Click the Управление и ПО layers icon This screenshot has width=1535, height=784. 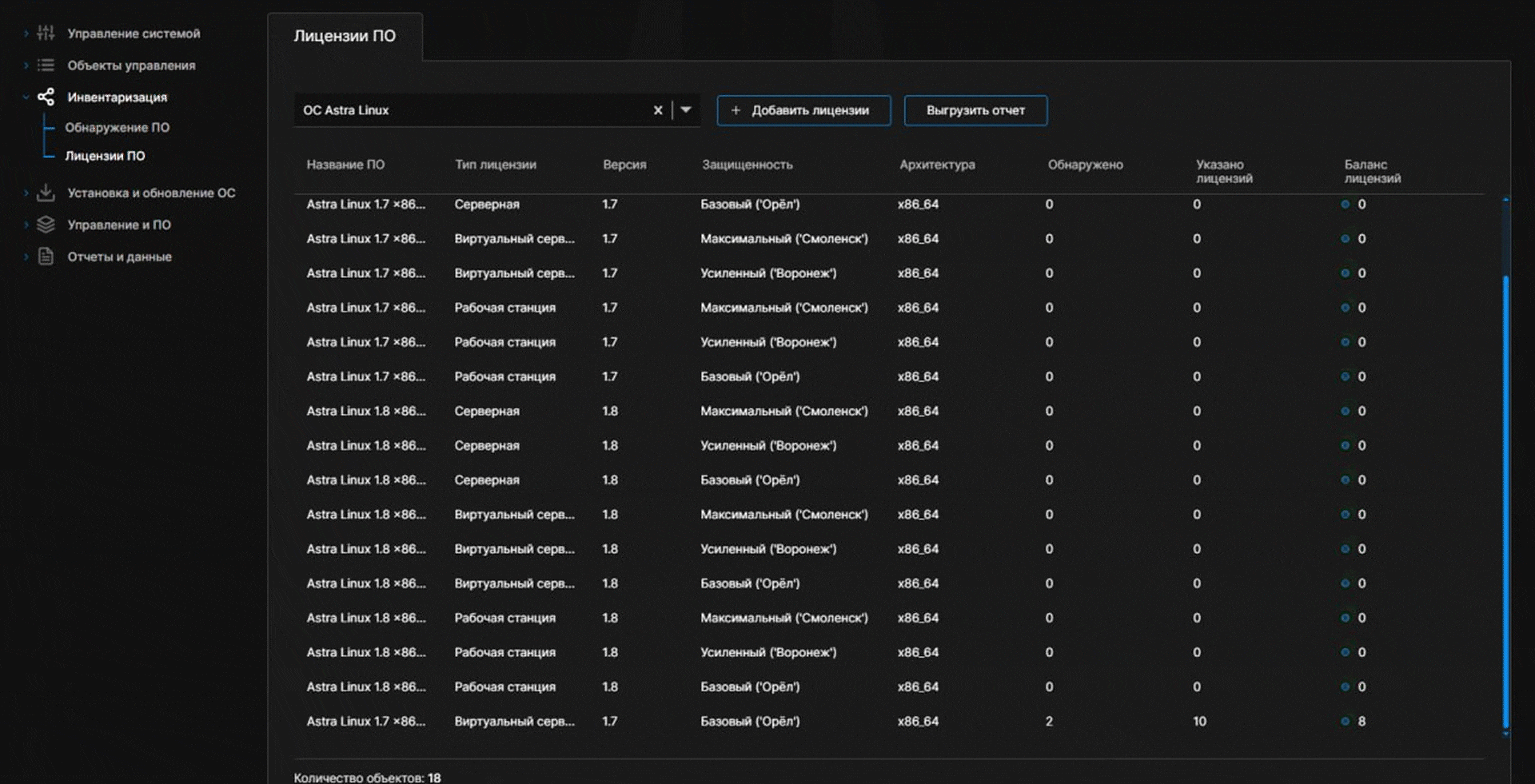[x=46, y=225]
